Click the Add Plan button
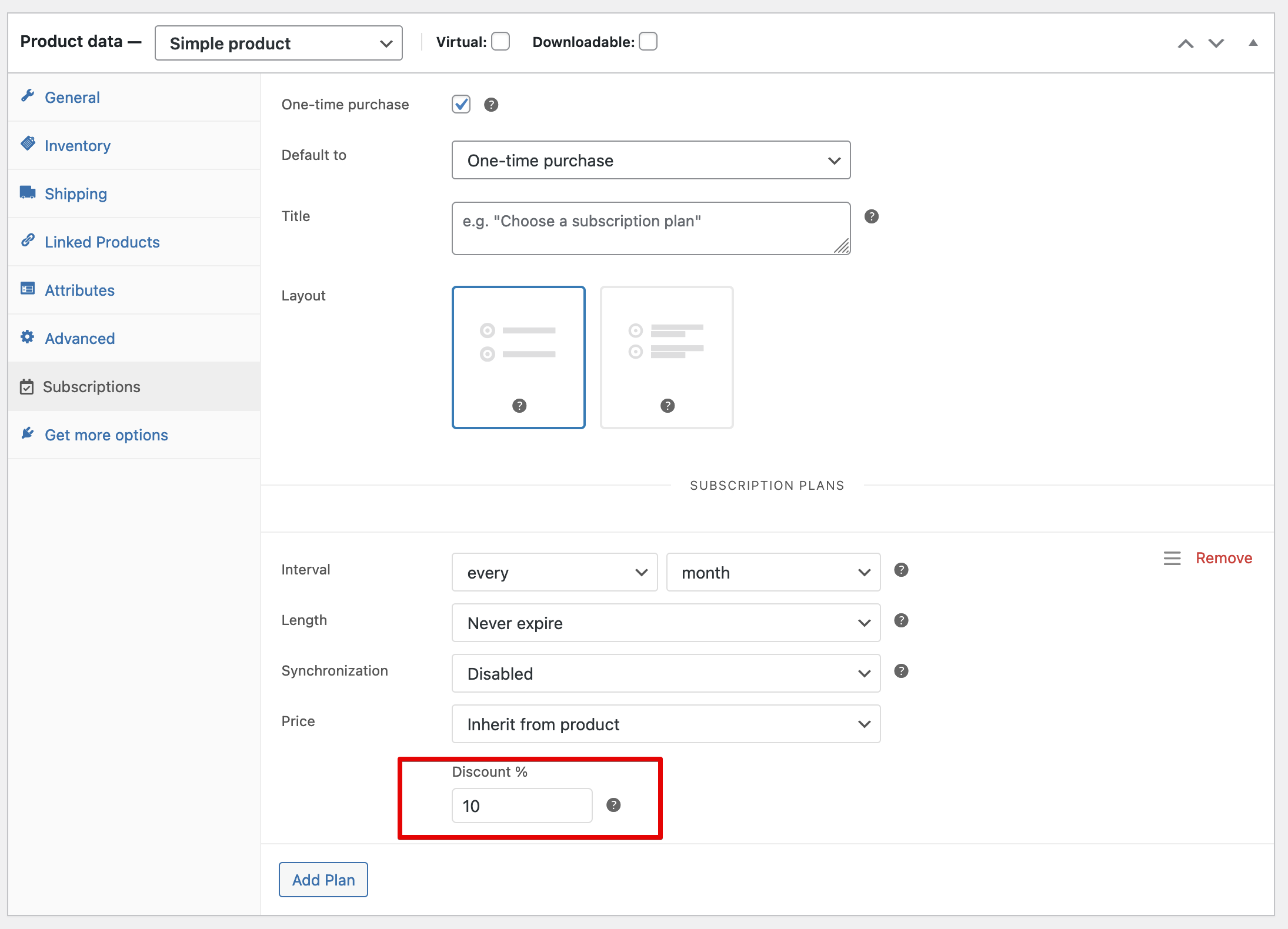The height and width of the screenshot is (929, 1288). click(x=323, y=880)
